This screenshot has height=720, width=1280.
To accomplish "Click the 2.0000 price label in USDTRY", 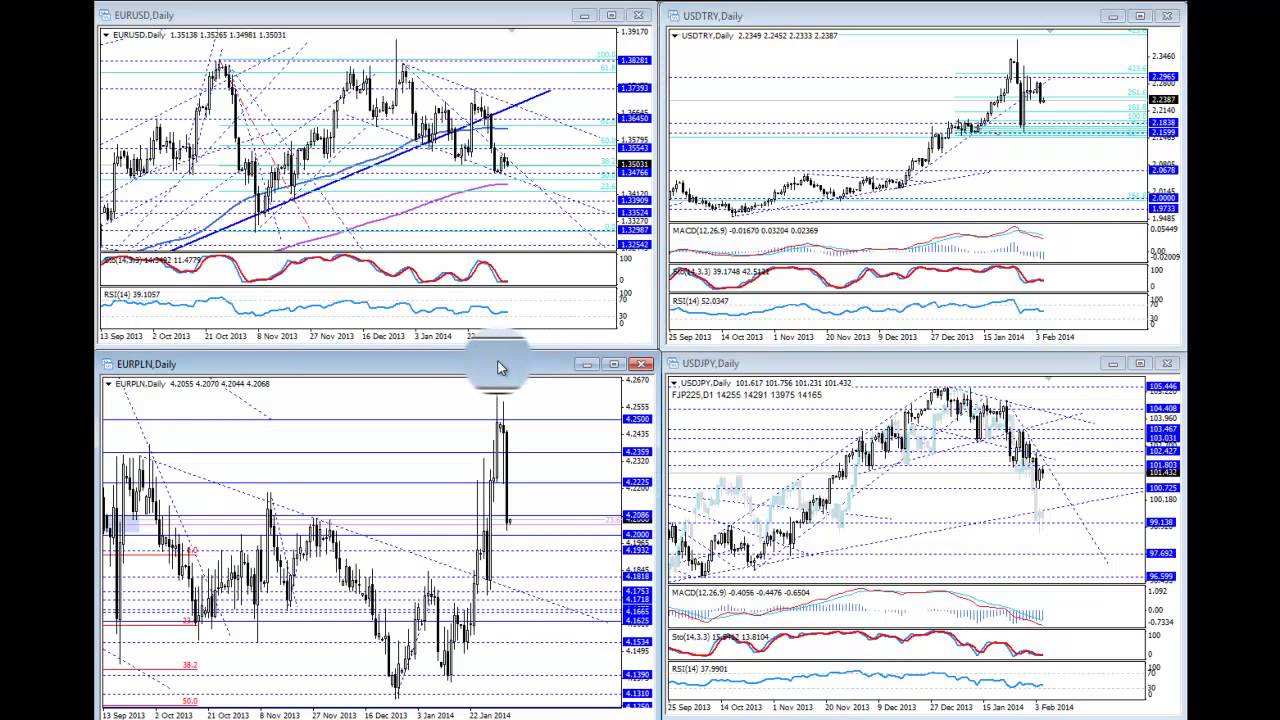I will tap(1164, 198).
